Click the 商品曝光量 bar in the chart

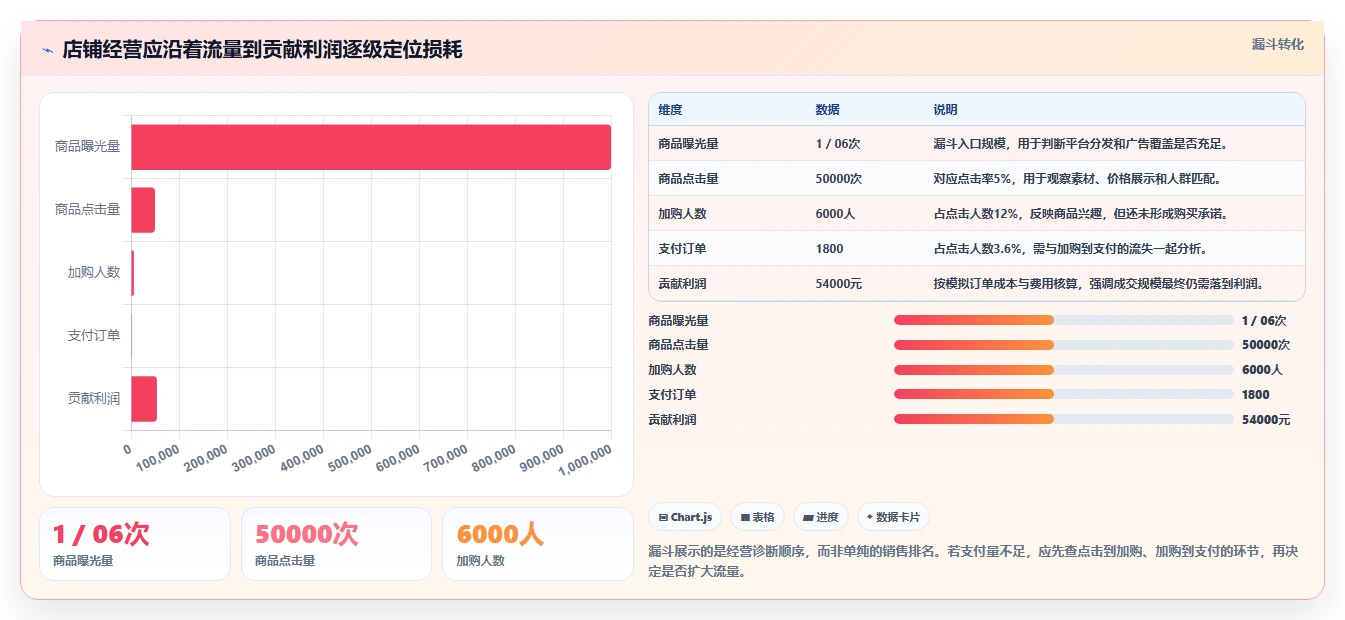click(371, 147)
